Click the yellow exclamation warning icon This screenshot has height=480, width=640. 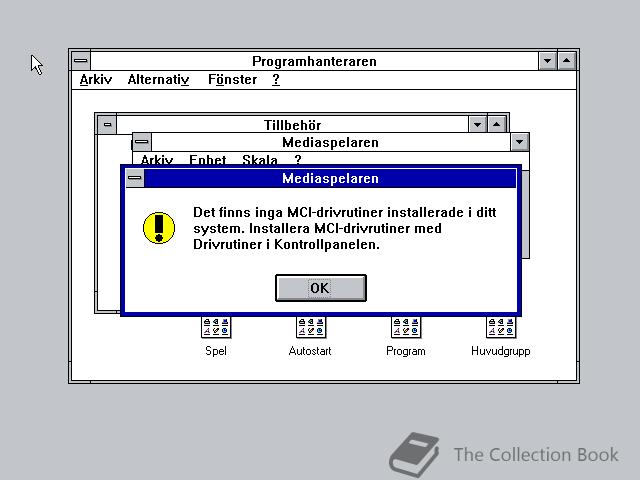[159, 228]
